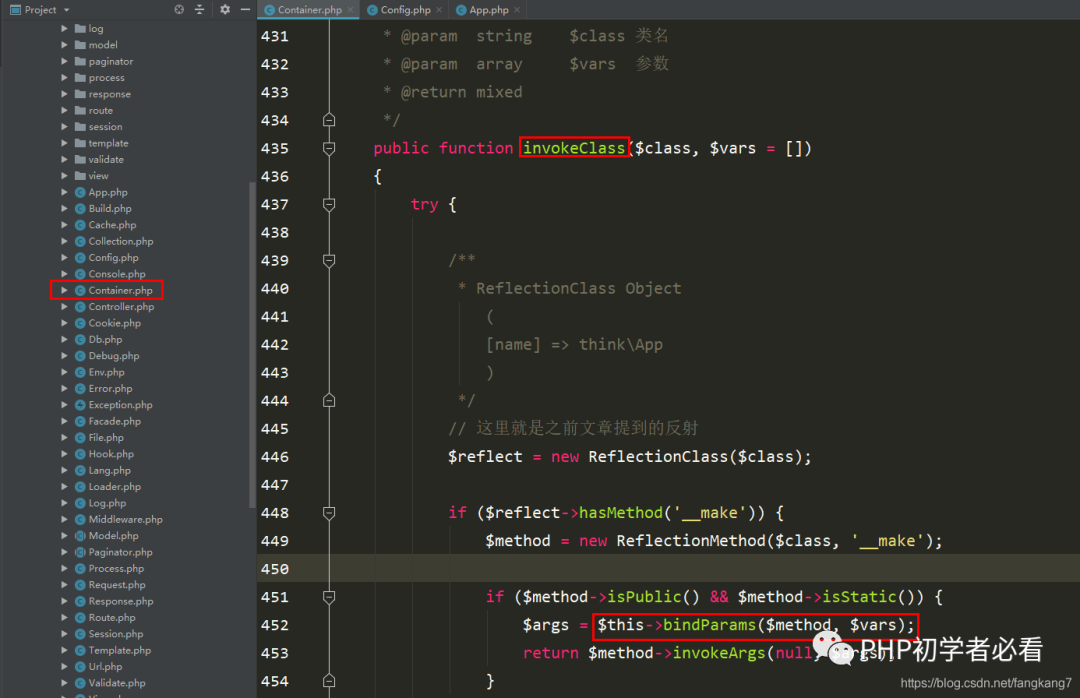Switch to the Container.php tab
The height and width of the screenshot is (698, 1080).
tap(309, 10)
